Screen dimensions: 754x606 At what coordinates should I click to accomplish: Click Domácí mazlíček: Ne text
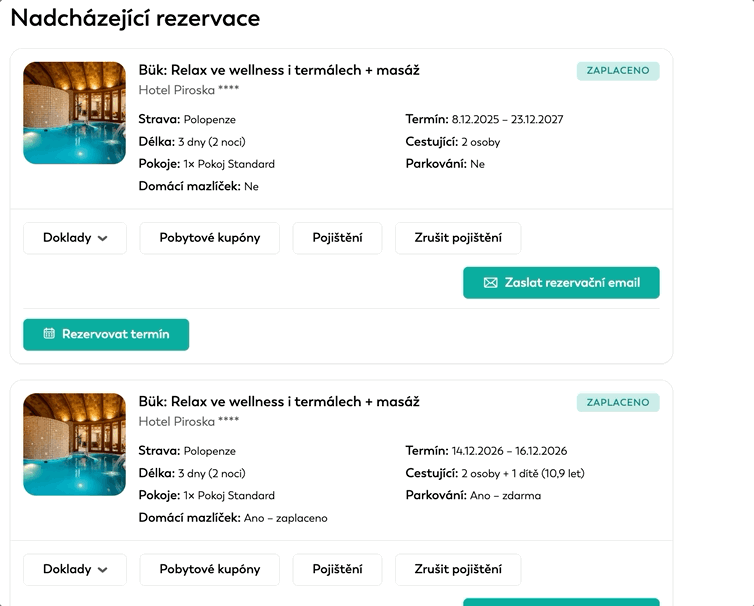click(199, 186)
